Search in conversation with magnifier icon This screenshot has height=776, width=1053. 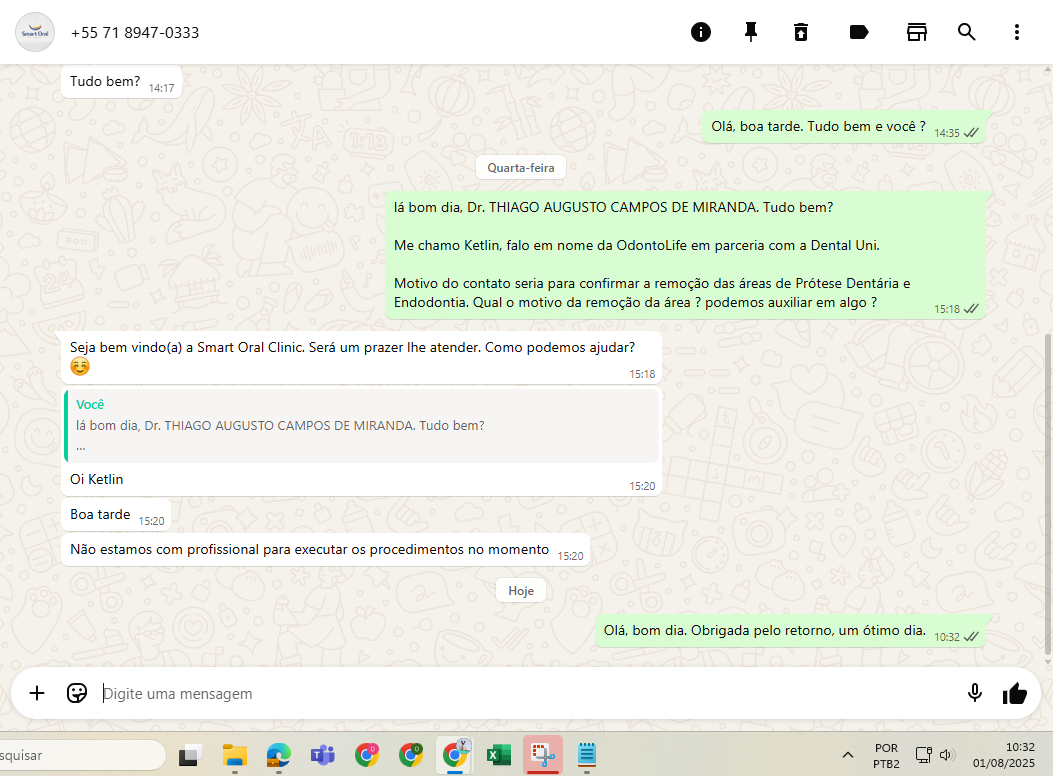click(966, 32)
